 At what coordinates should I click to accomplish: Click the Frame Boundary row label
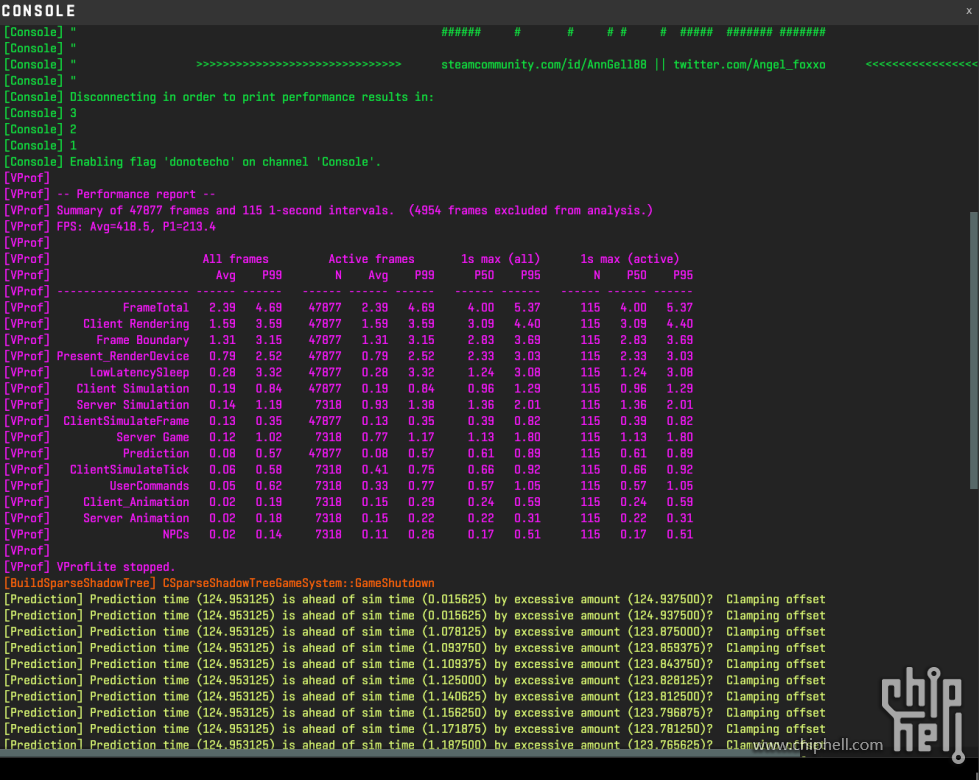142,340
